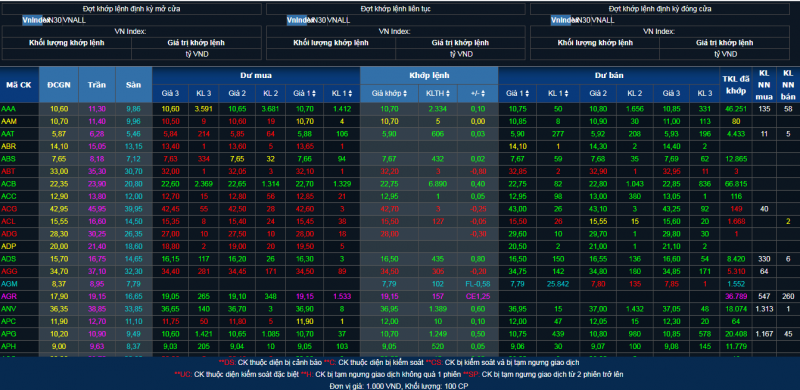Click AGM change value FL-0,58
Image resolution: width=800 pixels, height=390 pixels.
(x=477, y=284)
